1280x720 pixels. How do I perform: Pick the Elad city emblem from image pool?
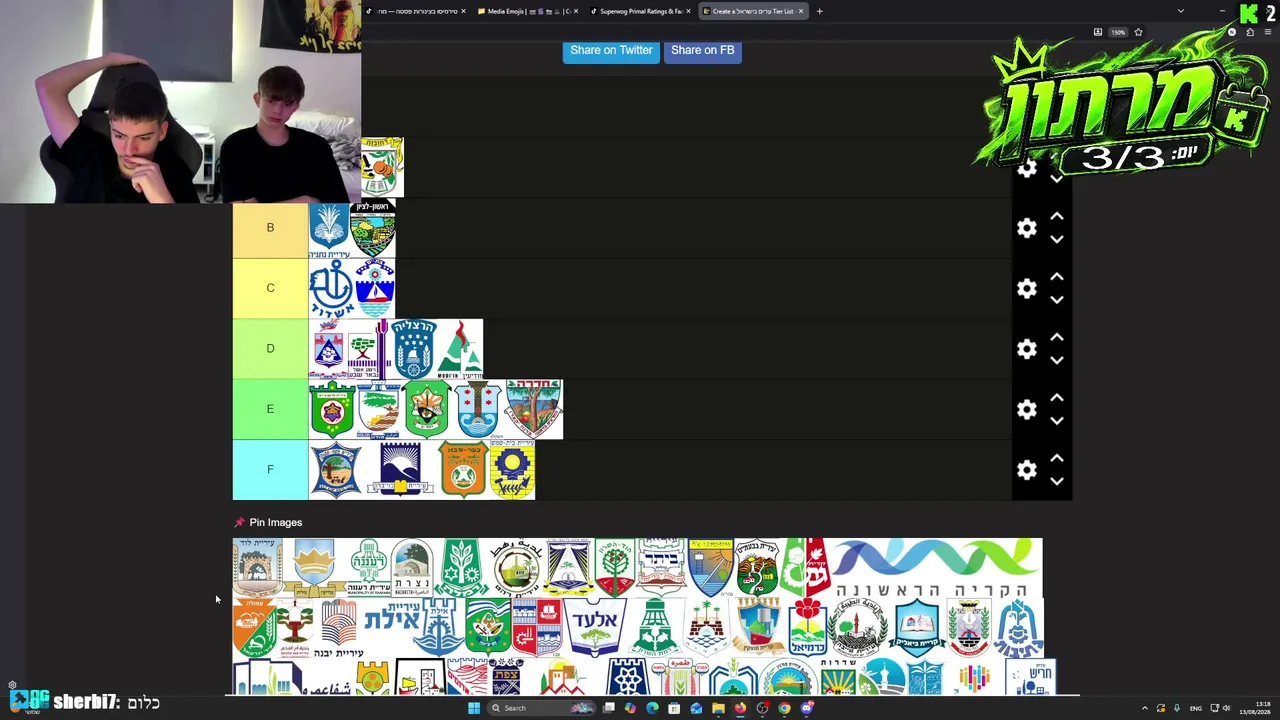pos(595,627)
